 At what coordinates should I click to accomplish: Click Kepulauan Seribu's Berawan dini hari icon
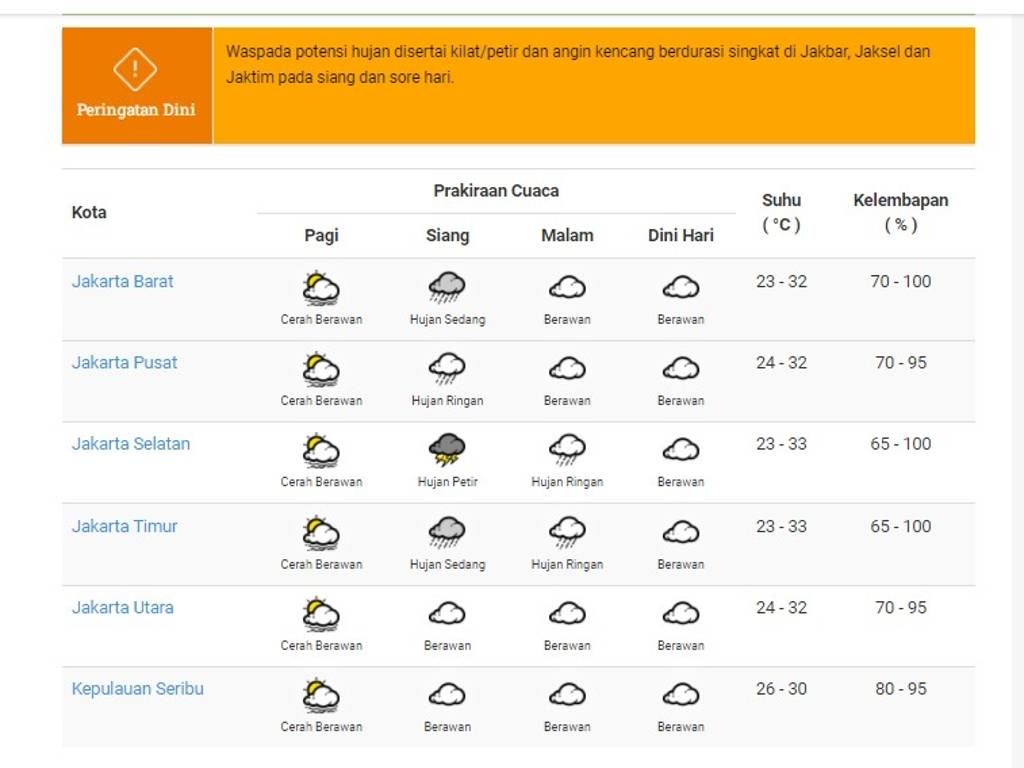(681, 694)
